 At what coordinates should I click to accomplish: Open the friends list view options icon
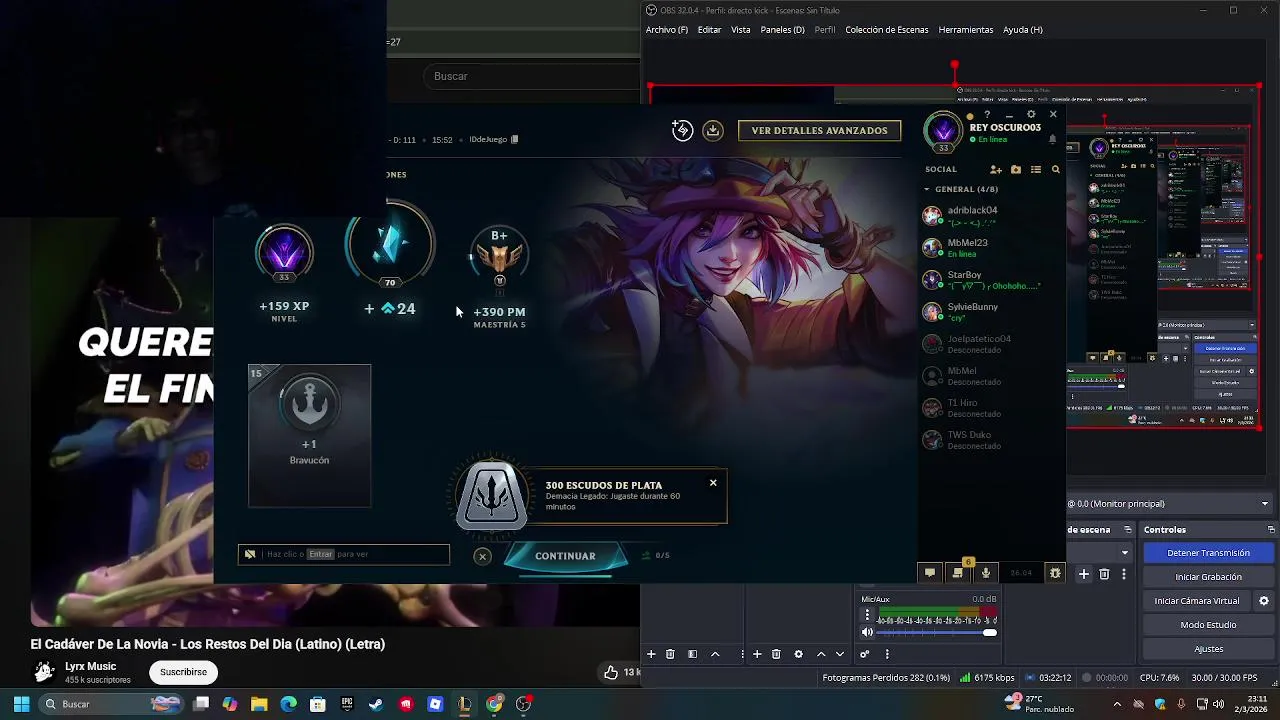tap(1036, 170)
